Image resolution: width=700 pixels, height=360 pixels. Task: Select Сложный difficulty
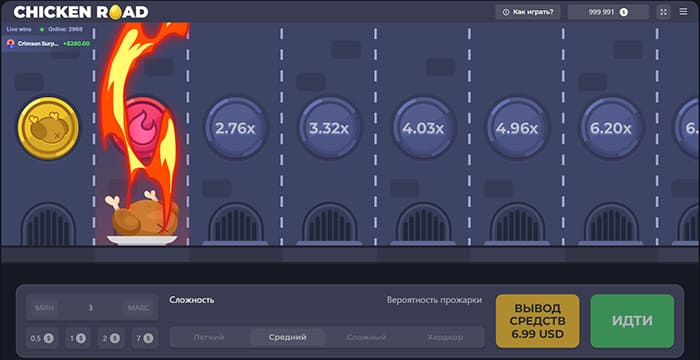tap(366, 337)
